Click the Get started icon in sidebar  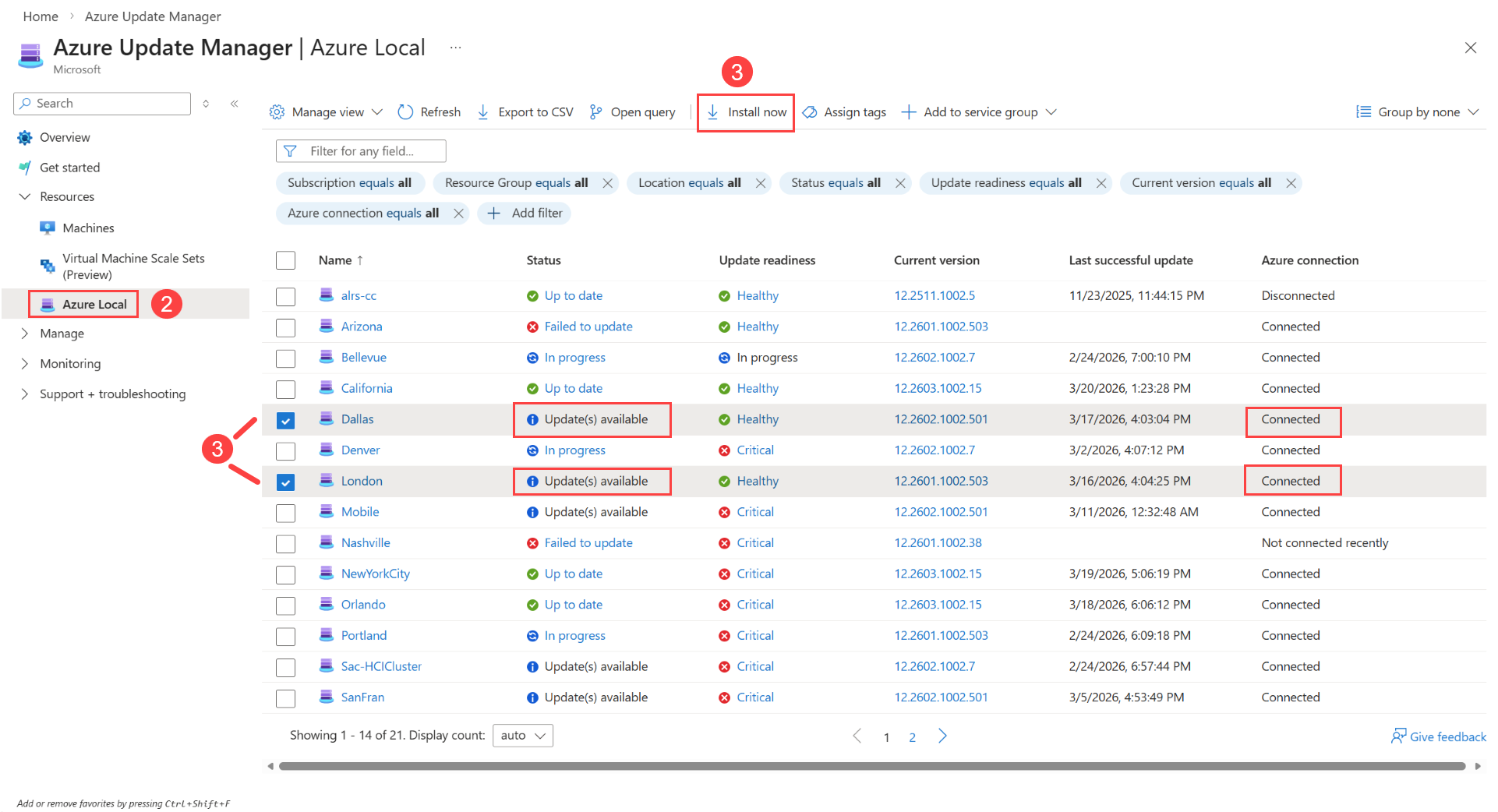point(25,168)
